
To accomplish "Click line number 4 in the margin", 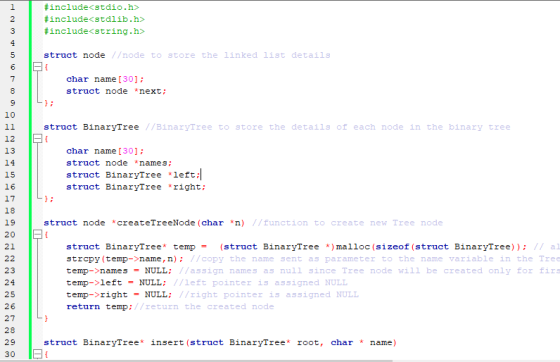I will (x=12, y=43).
